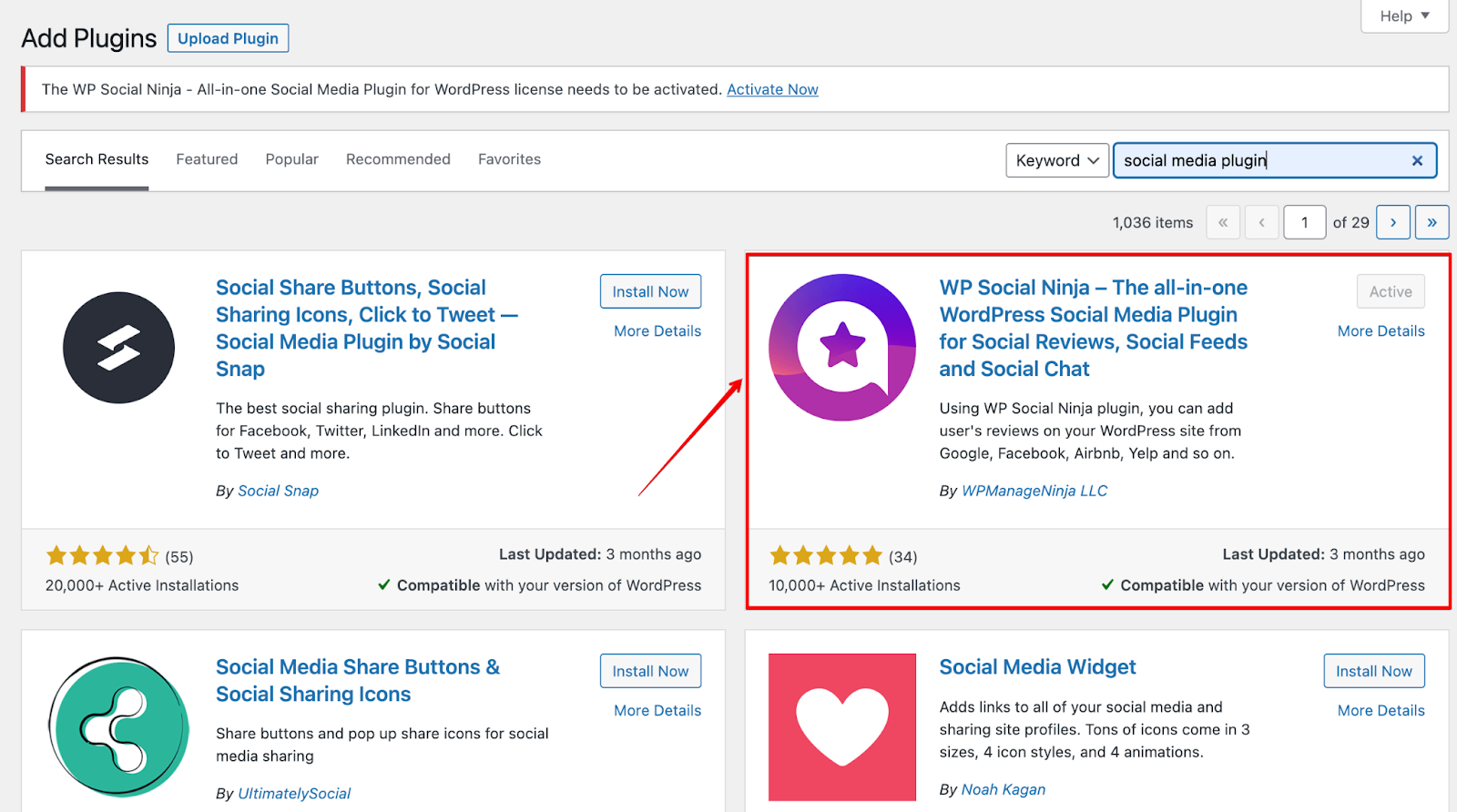Click the current page number field

(x=1304, y=222)
